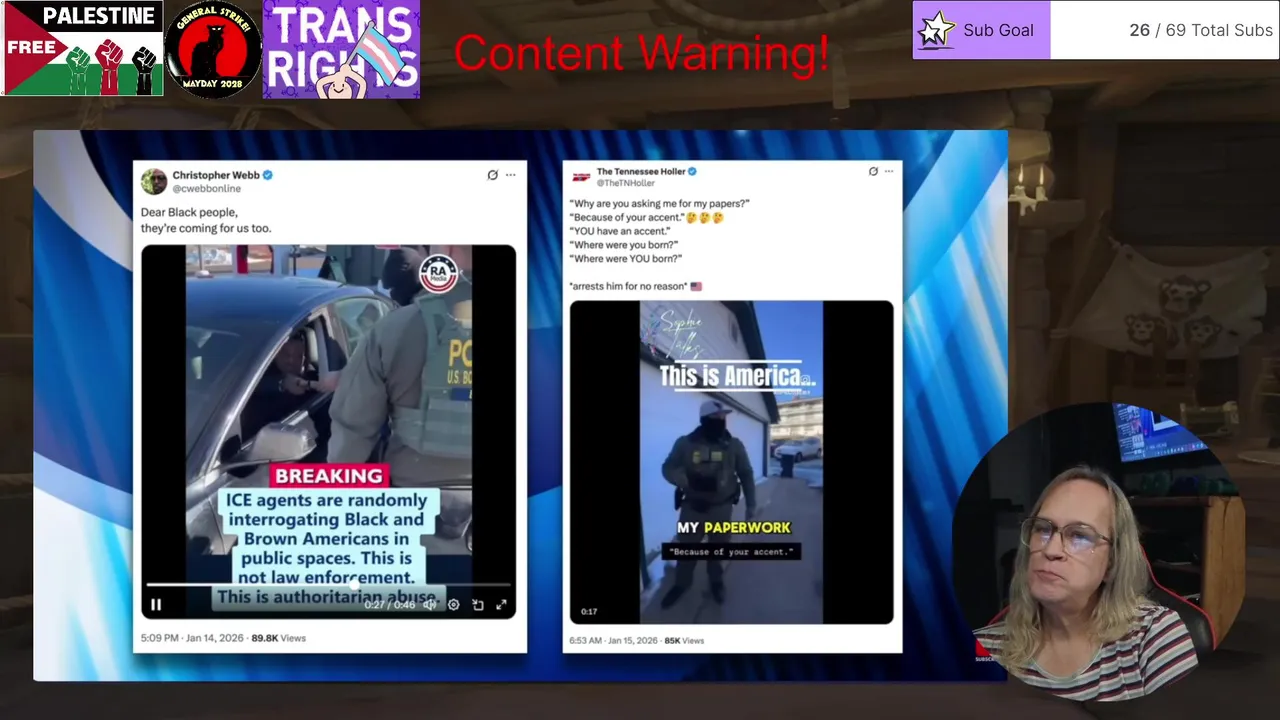1280x720 pixels.
Task: Click Christopher Webb's profile avatar
Action: click(x=154, y=181)
